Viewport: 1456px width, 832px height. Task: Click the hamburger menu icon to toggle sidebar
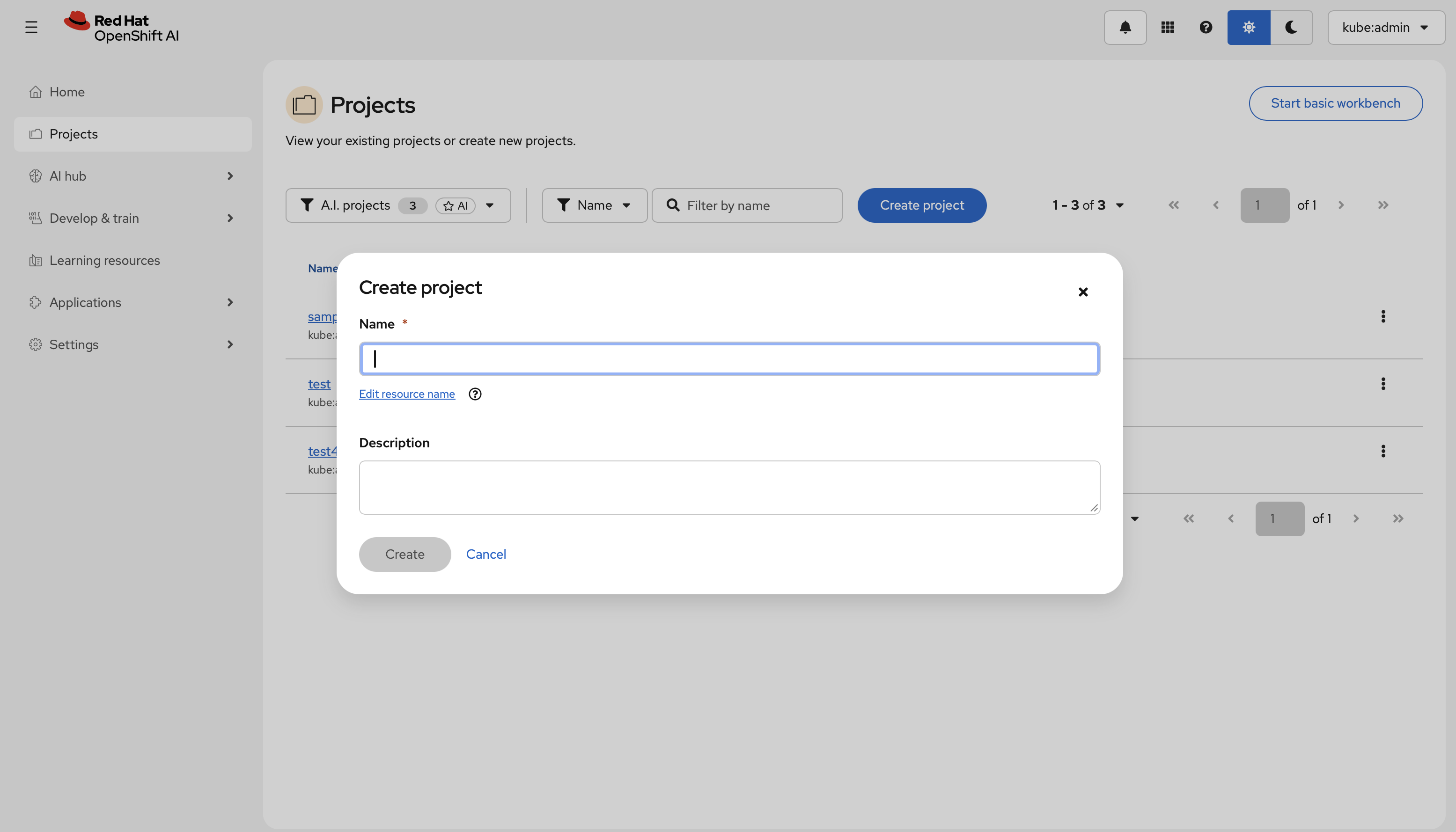pos(31,28)
